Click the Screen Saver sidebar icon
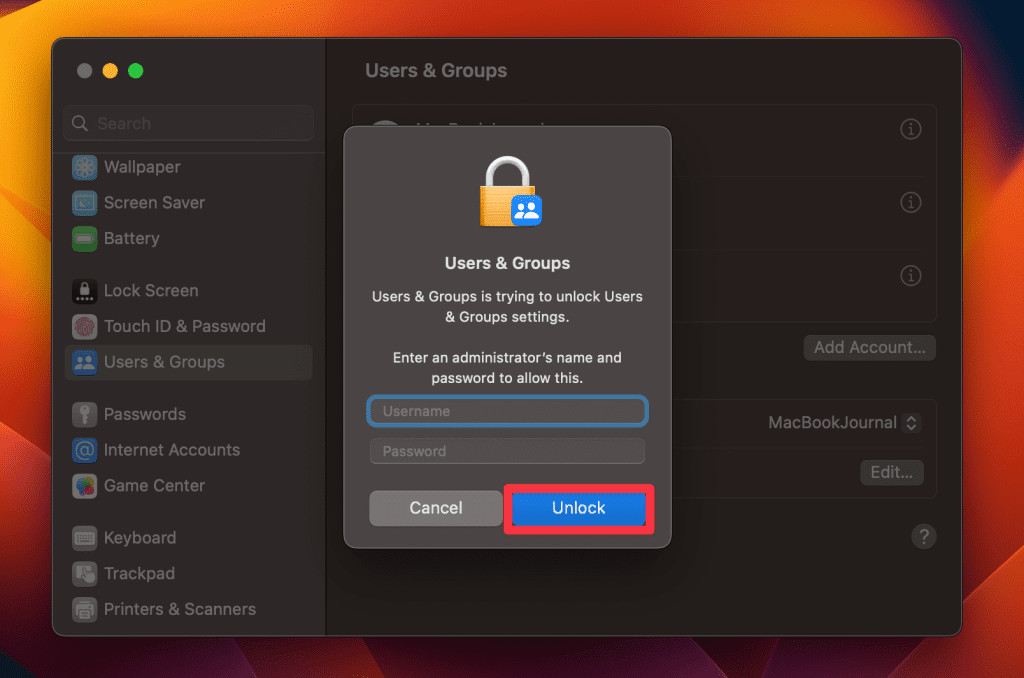The height and width of the screenshot is (678, 1024). pos(85,203)
